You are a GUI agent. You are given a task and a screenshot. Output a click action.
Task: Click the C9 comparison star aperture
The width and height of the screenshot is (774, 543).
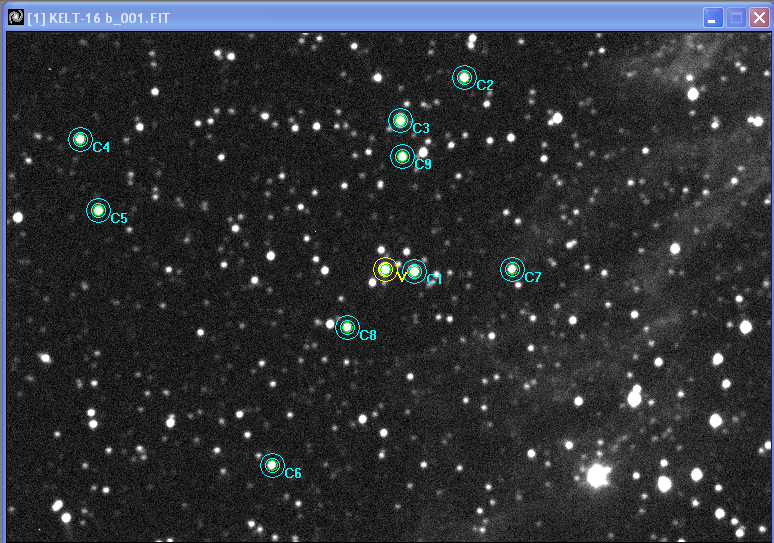tap(402, 156)
